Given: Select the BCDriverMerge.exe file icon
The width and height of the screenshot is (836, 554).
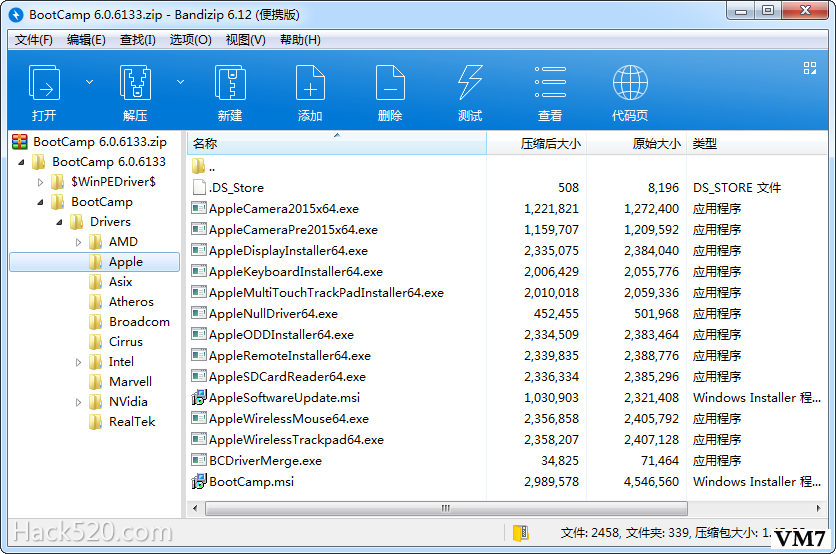Looking at the screenshot, I should (x=199, y=460).
